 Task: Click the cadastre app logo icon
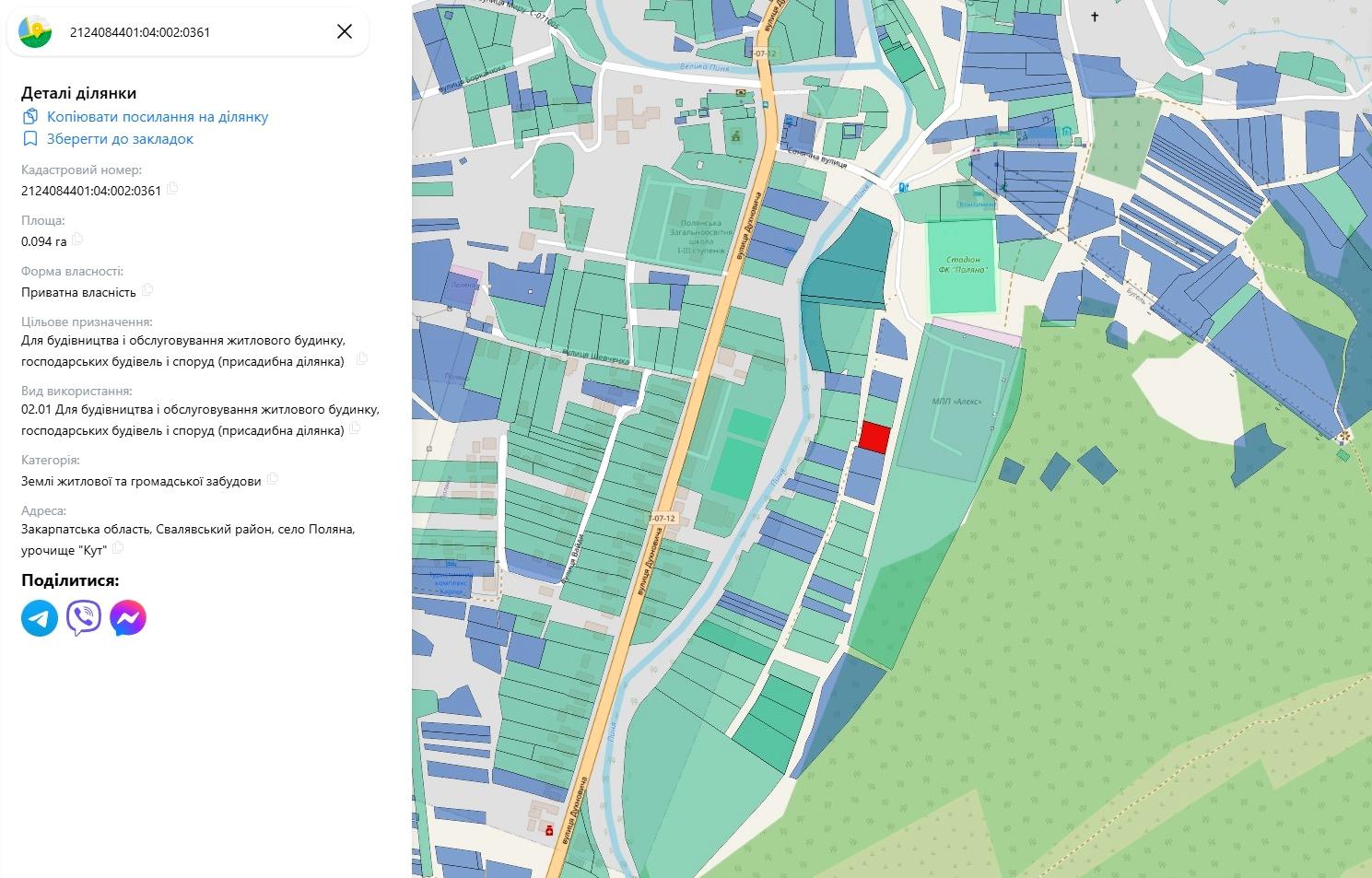tap(35, 32)
